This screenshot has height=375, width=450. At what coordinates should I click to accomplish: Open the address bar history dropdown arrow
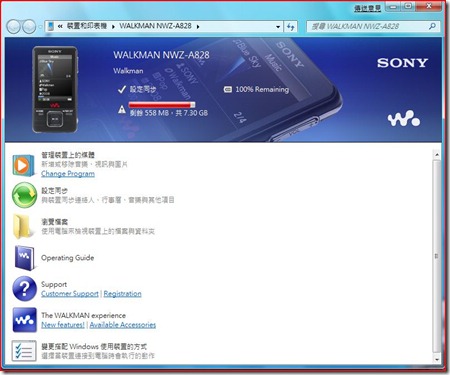[x=278, y=27]
